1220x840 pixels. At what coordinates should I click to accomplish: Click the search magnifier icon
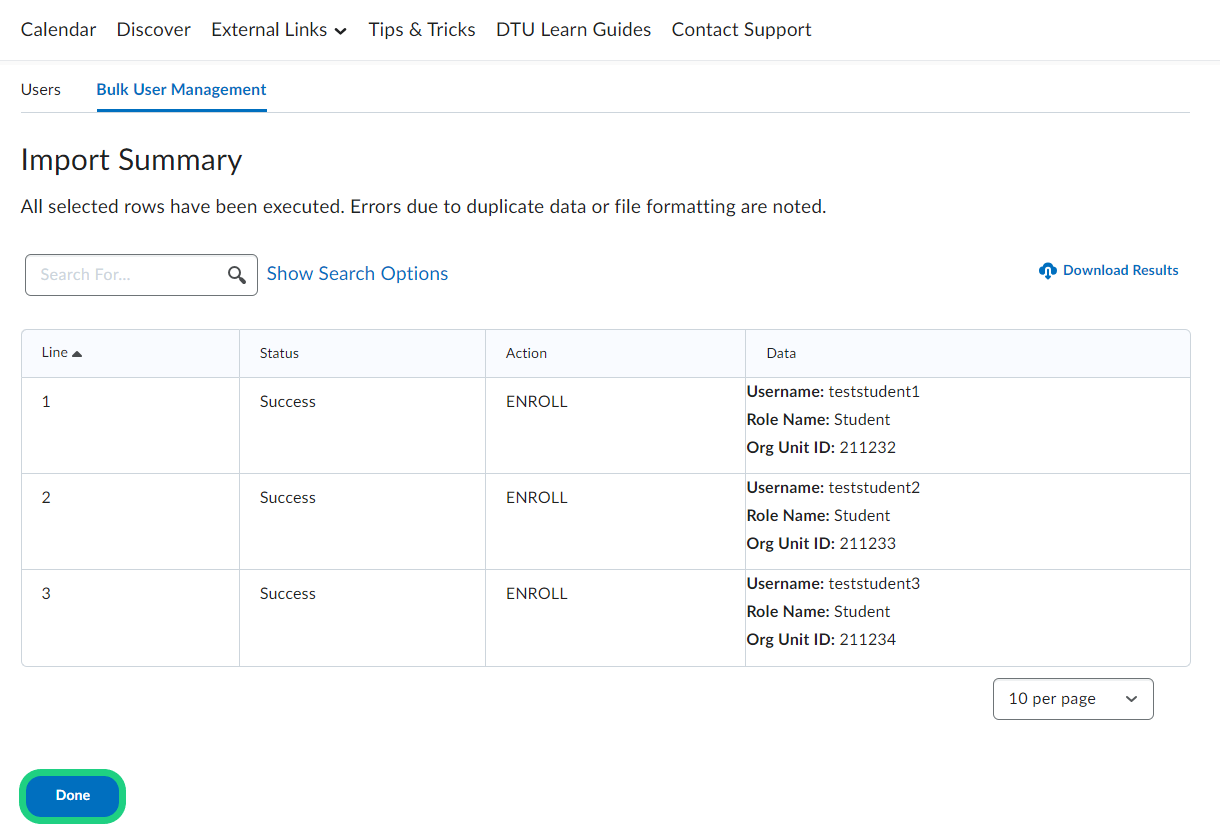(237, 275)
